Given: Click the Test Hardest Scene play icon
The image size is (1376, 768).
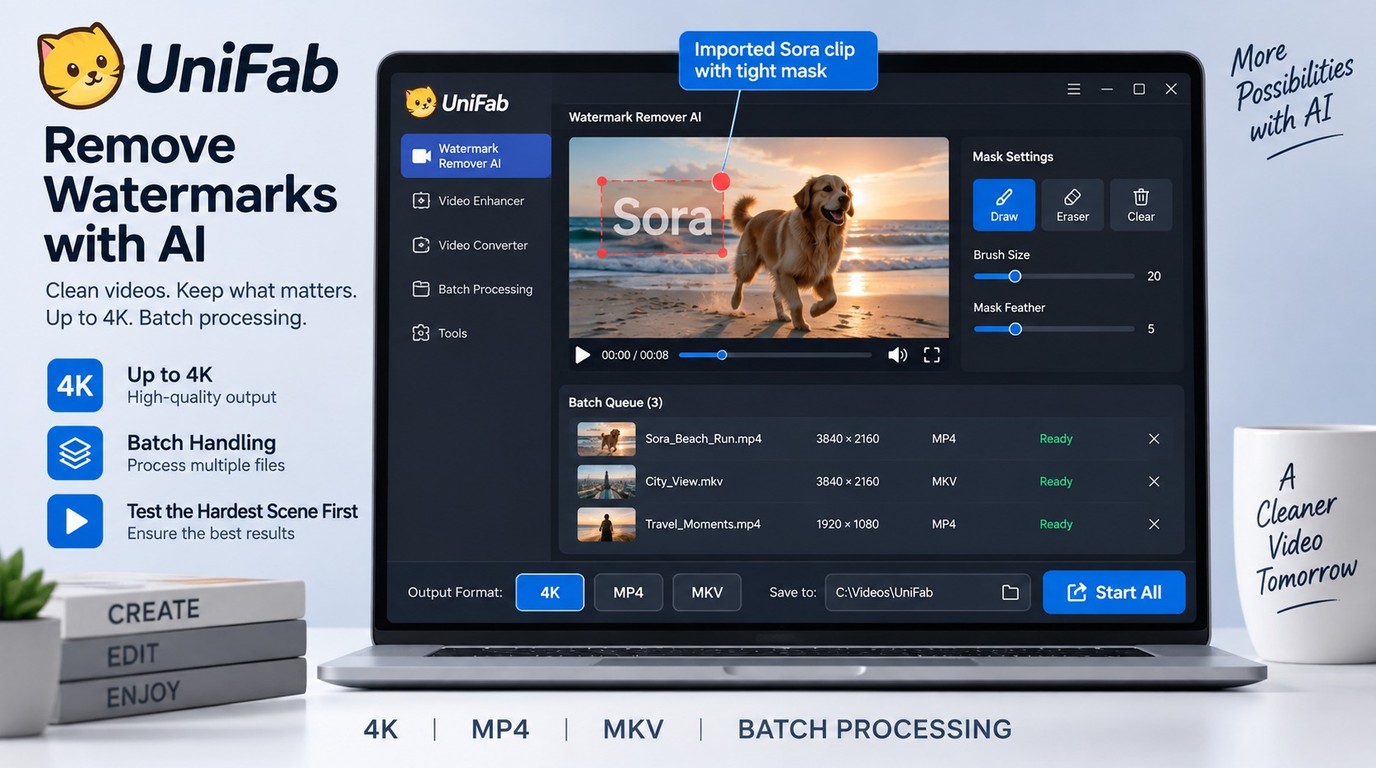Looking at the screenshot, I should tap(75, 521).
